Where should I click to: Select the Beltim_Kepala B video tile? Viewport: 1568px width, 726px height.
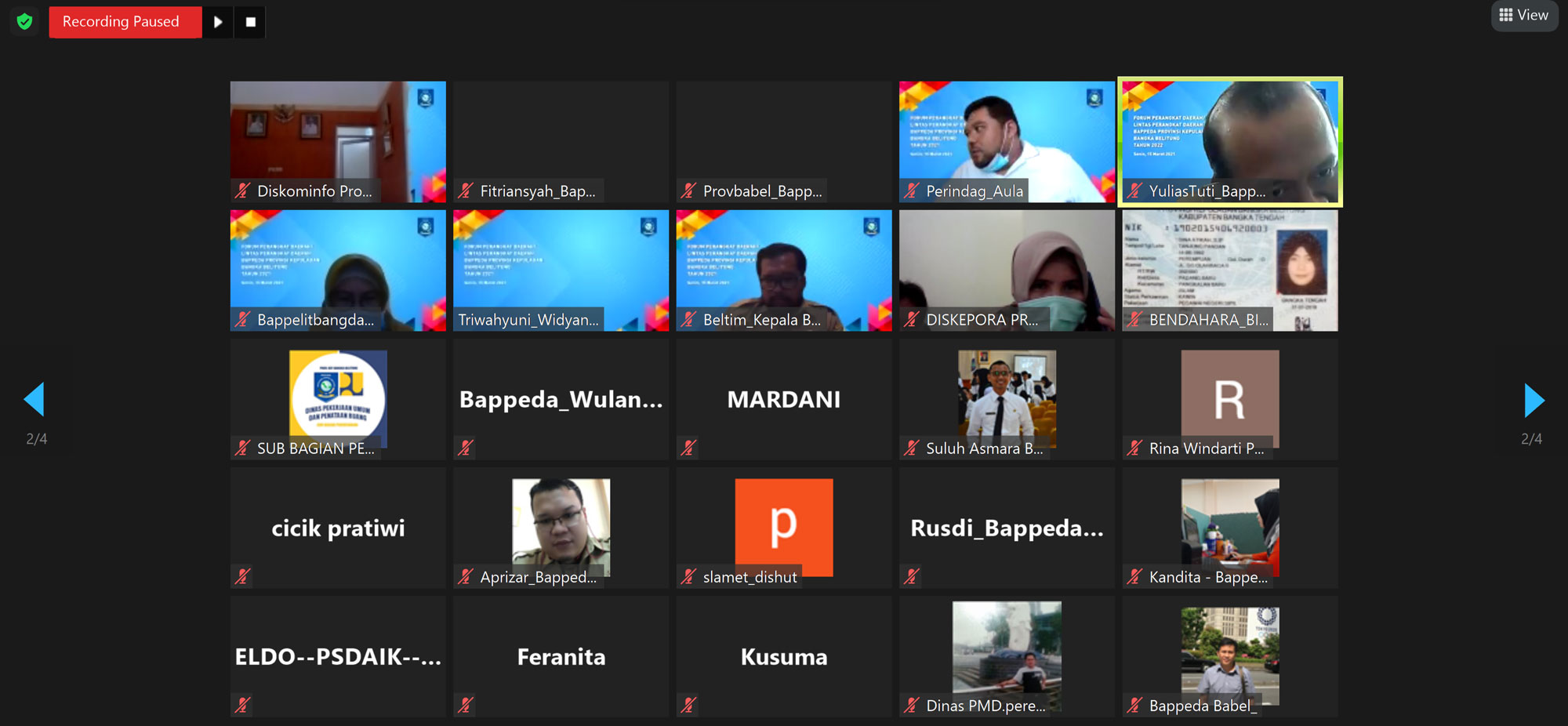point(784,270)
